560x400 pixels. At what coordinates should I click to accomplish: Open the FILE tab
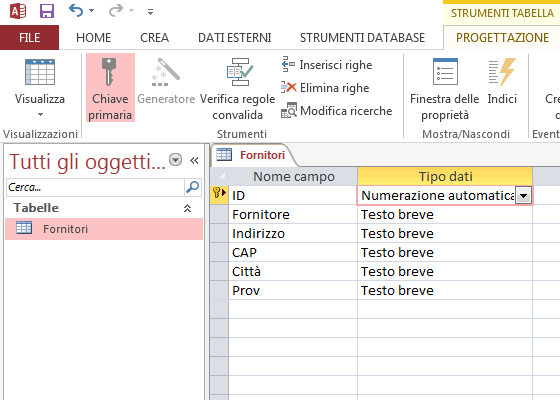point(29,38)
